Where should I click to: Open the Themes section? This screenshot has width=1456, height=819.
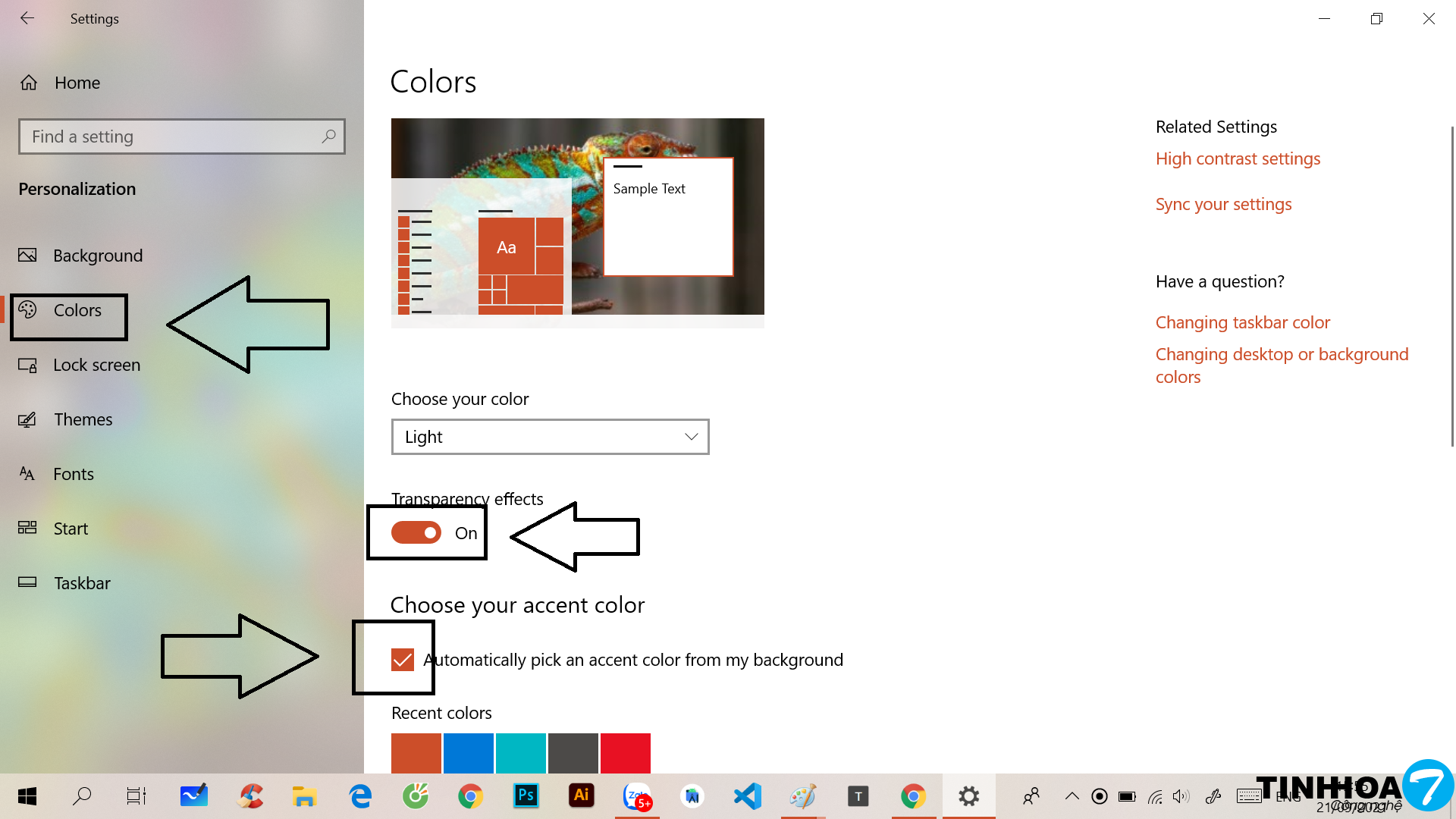click(83, 419)
